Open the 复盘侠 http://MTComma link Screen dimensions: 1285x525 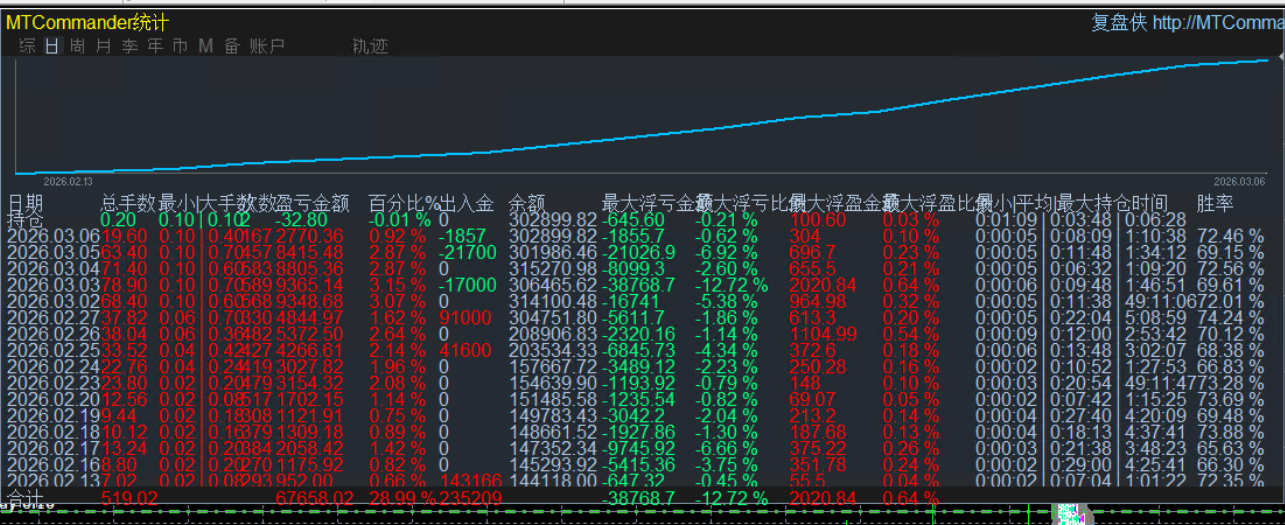pyautogui.click(x=1187, y=22)
